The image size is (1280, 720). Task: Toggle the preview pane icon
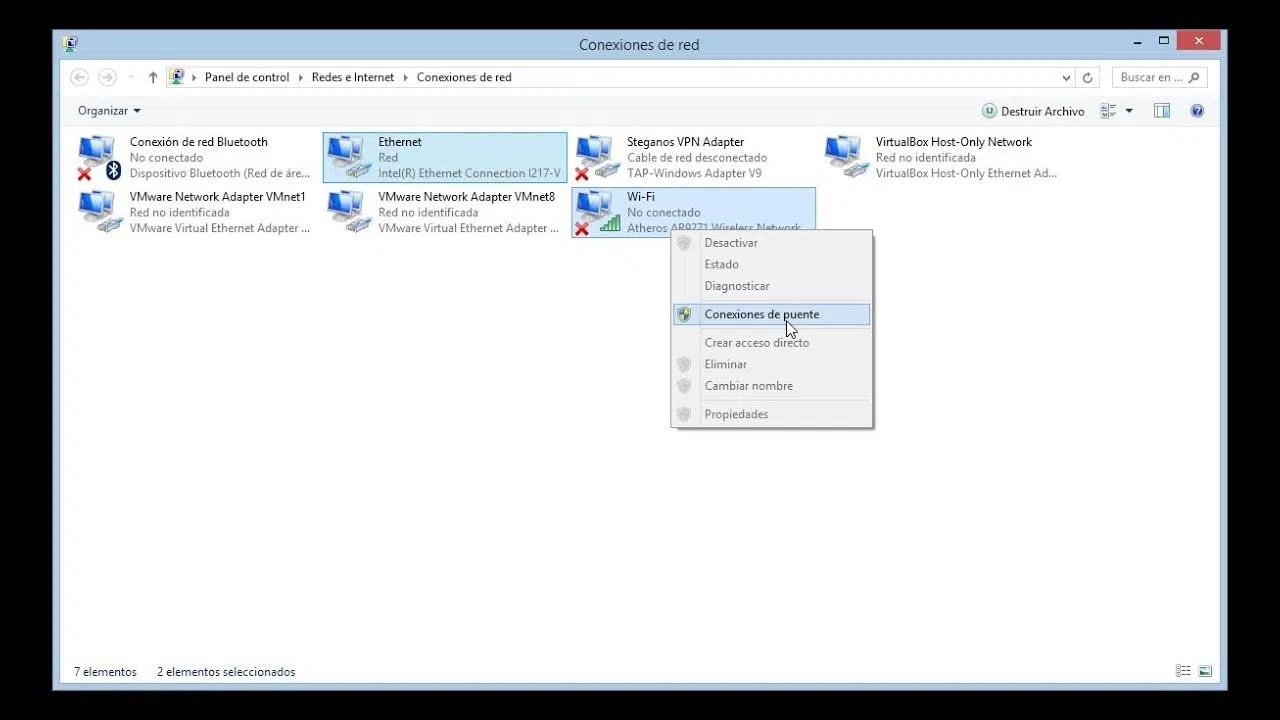click(x=1162, y=111)
